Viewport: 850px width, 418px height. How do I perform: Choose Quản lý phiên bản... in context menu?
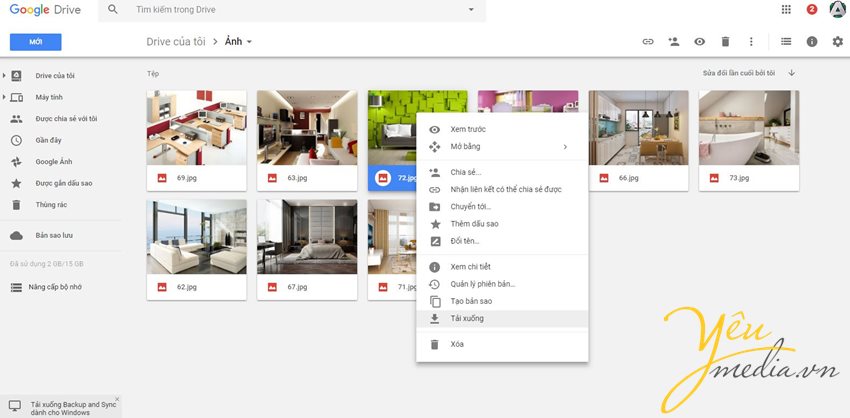click(502, 284)
